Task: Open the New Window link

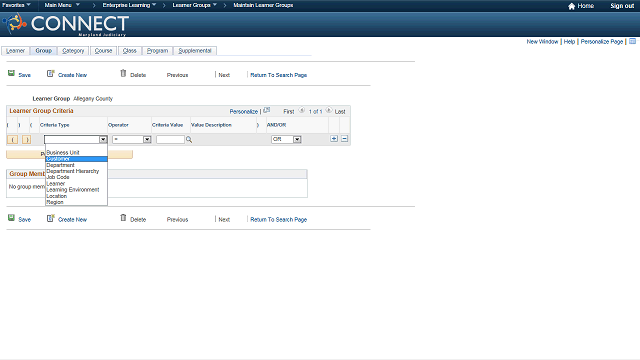Action: 542,42
